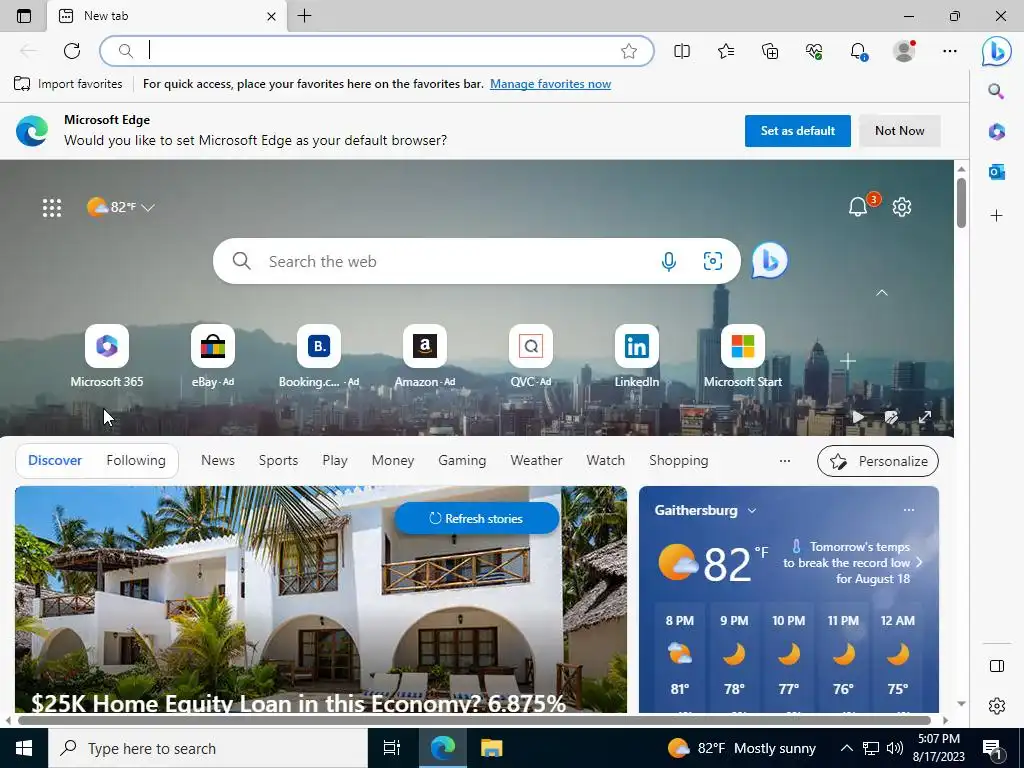This screenshot has height=768, width=1024.
Task: Click Import favorites
Action: [68, 84]
